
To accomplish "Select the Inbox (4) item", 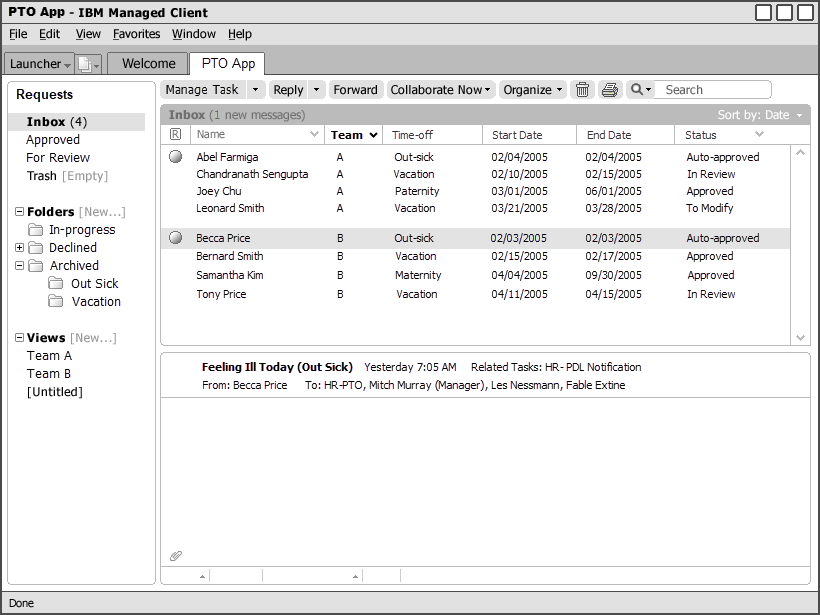I will (x=77, y=122).
